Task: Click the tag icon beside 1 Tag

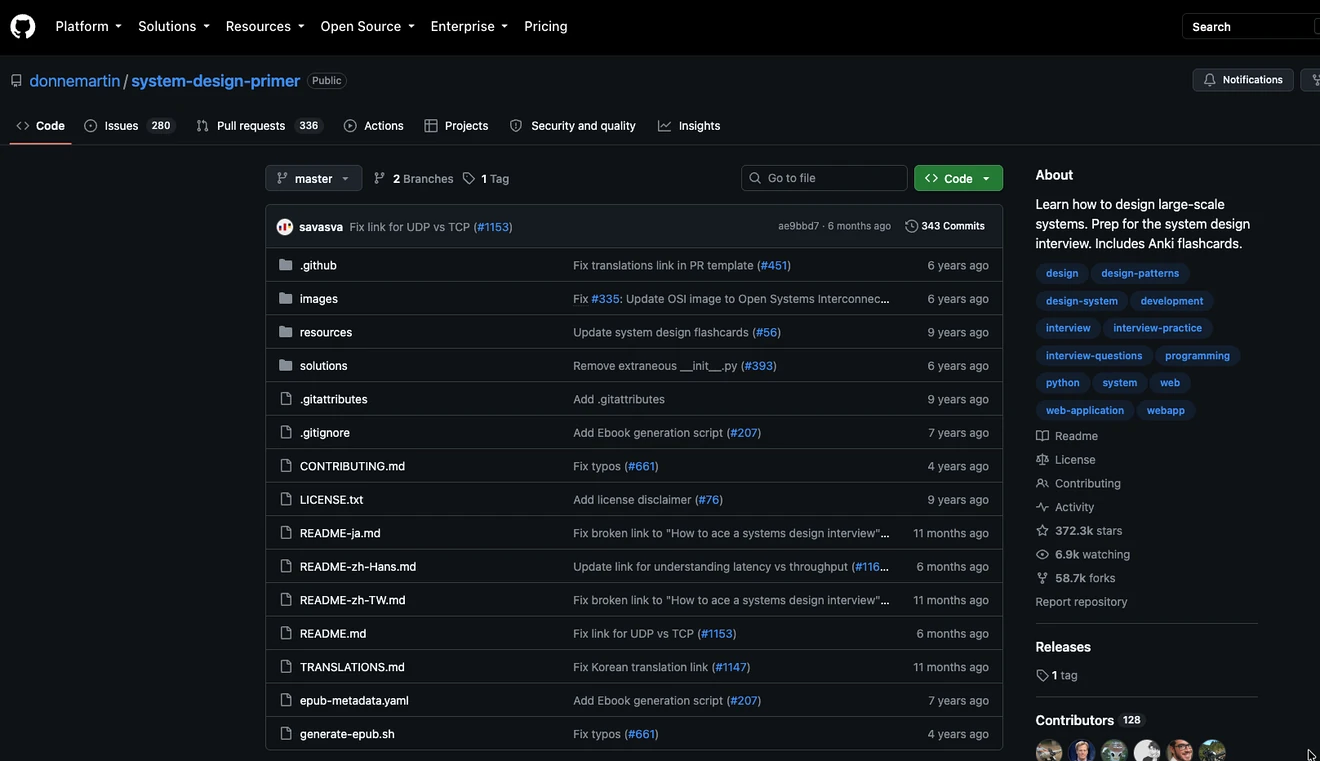Action: [x=469, y=178]
